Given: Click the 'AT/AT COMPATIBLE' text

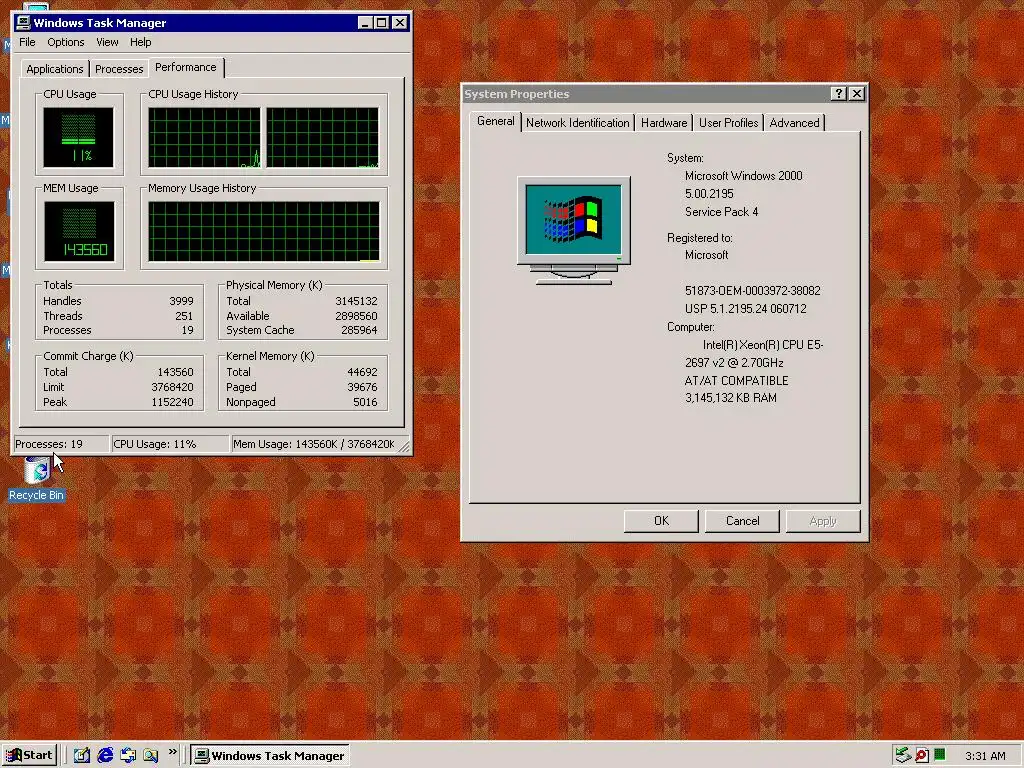Looking at the screenshot, I should [x=737, y=381].
